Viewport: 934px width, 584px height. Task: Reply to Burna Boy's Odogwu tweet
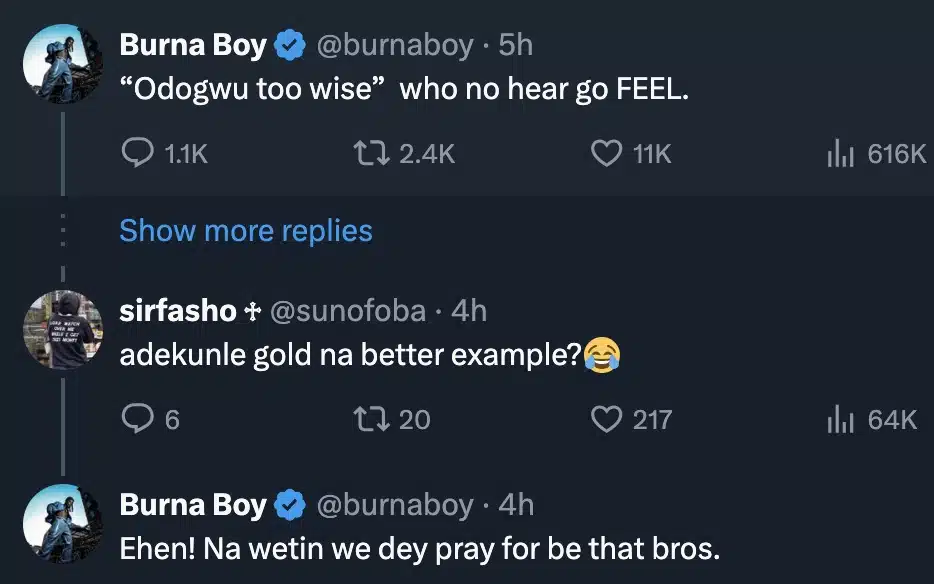[x=135, y=153]
